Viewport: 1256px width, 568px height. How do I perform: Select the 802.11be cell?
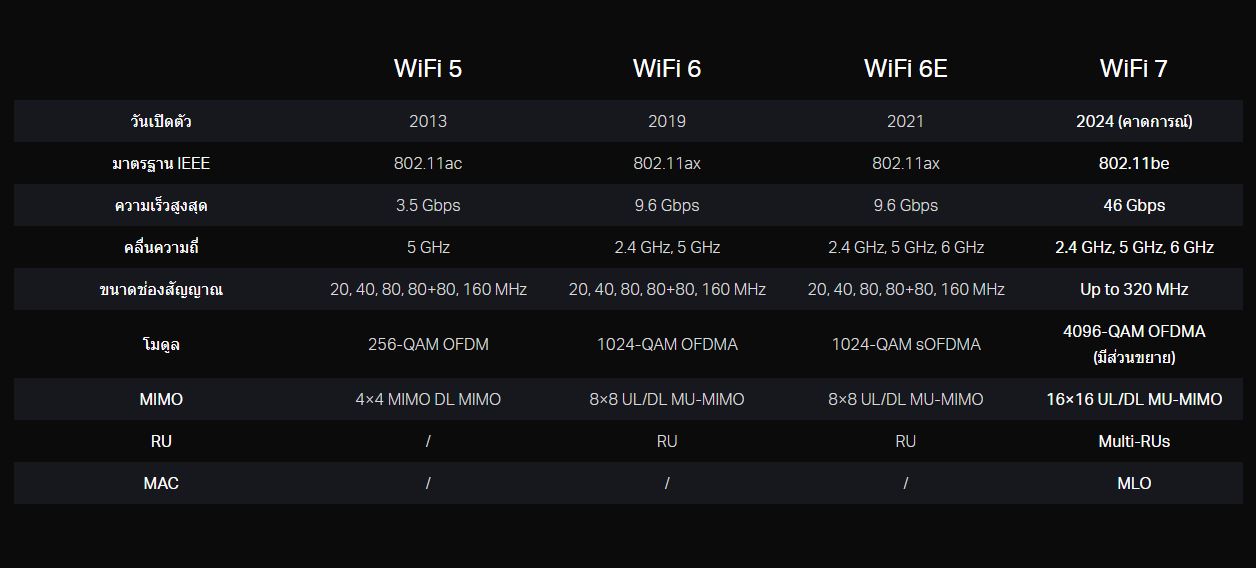click(1133, 163)
